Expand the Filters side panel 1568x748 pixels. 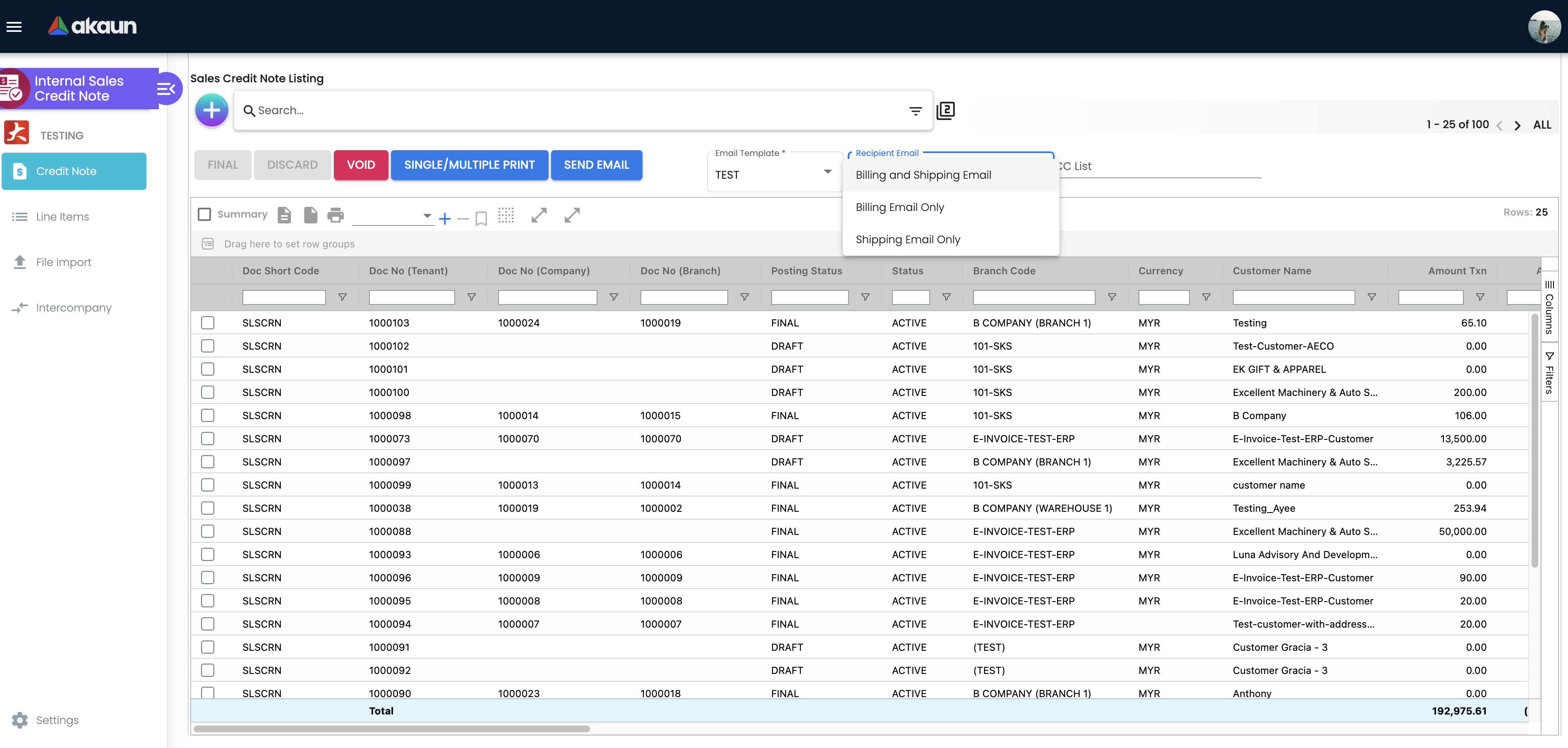click(x=1549, y=372)
